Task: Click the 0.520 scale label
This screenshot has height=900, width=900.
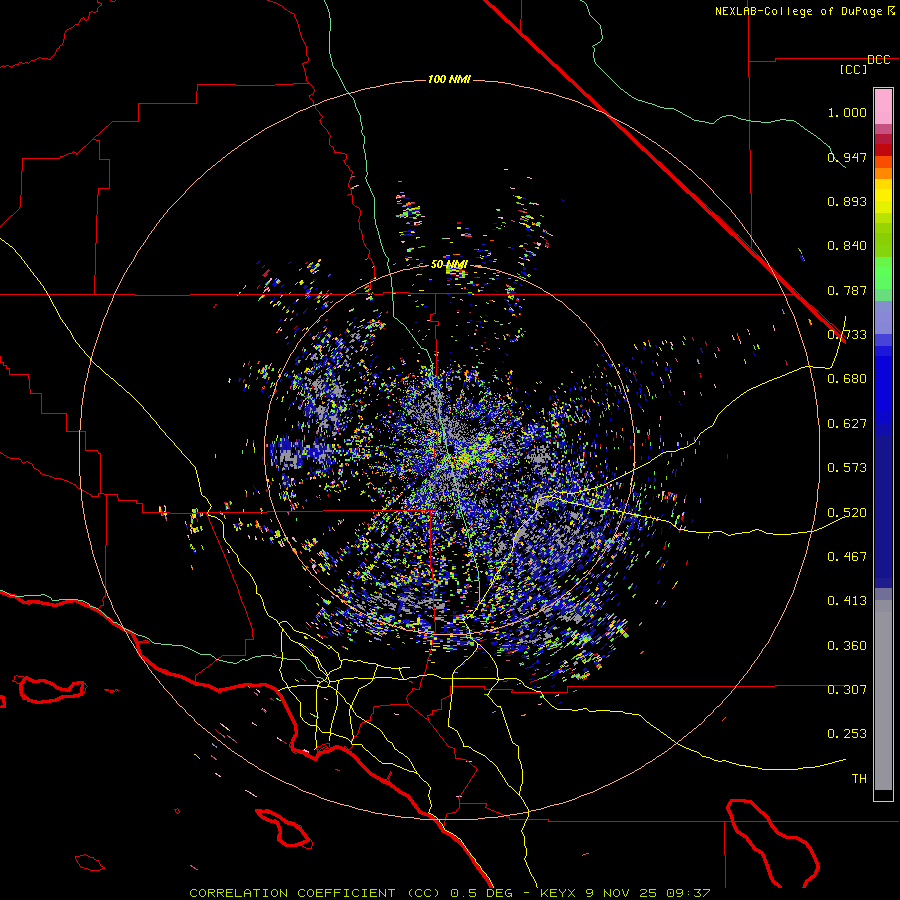Action: point(847,513)
